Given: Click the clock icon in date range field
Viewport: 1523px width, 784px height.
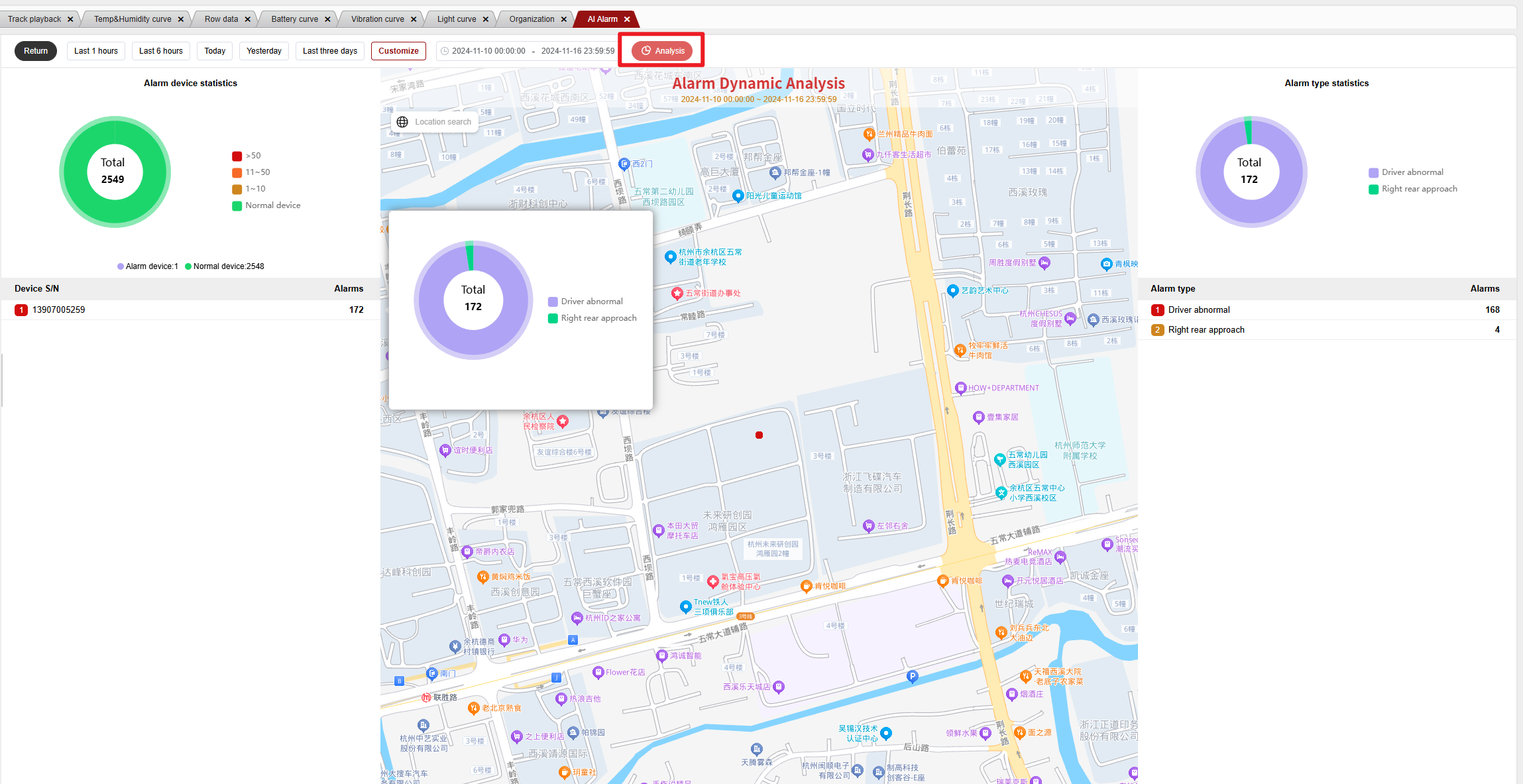Looking at the screenshot, I should pos(445,51).
